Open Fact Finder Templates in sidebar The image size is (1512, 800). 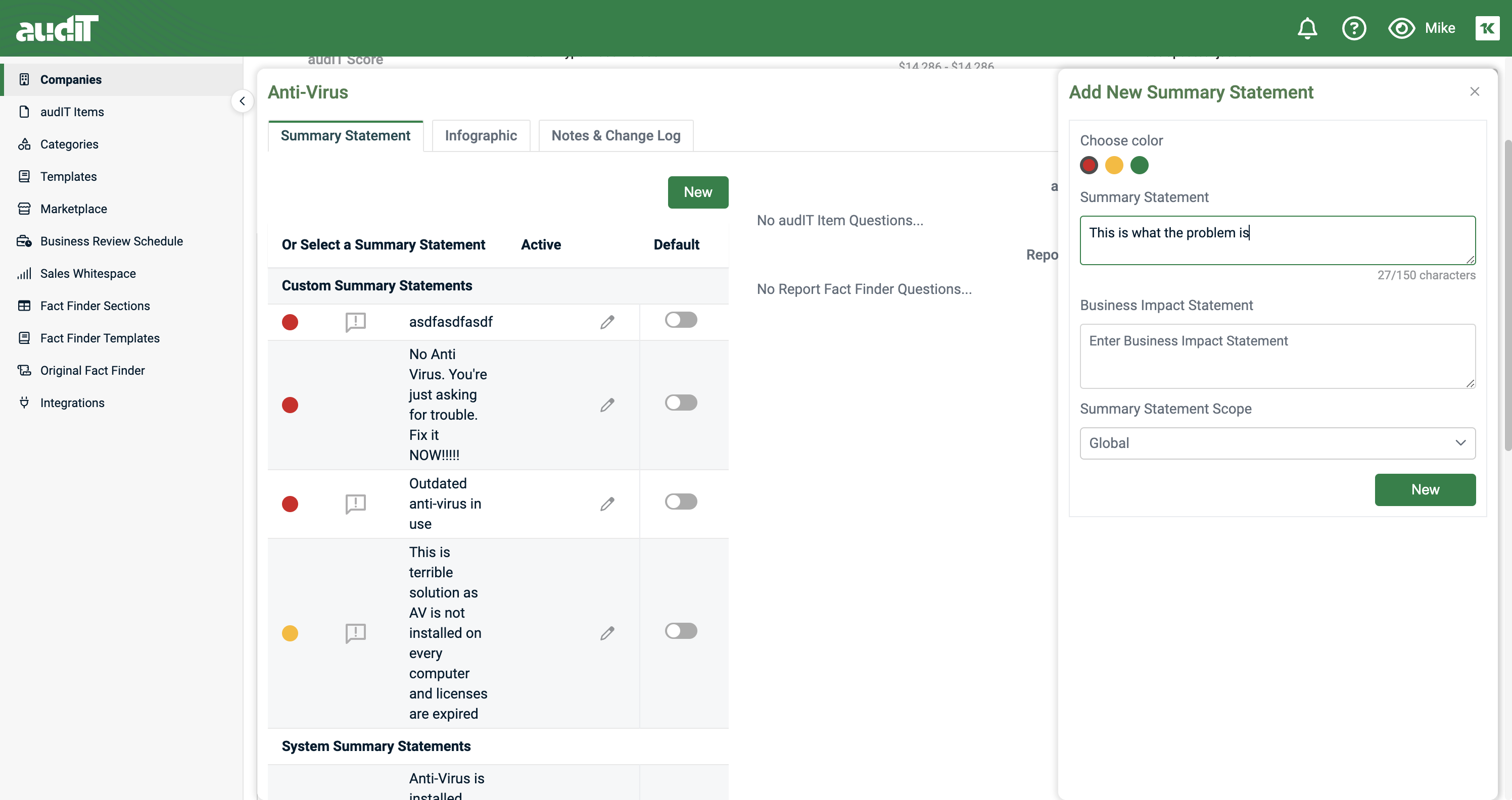pos(121,337)
